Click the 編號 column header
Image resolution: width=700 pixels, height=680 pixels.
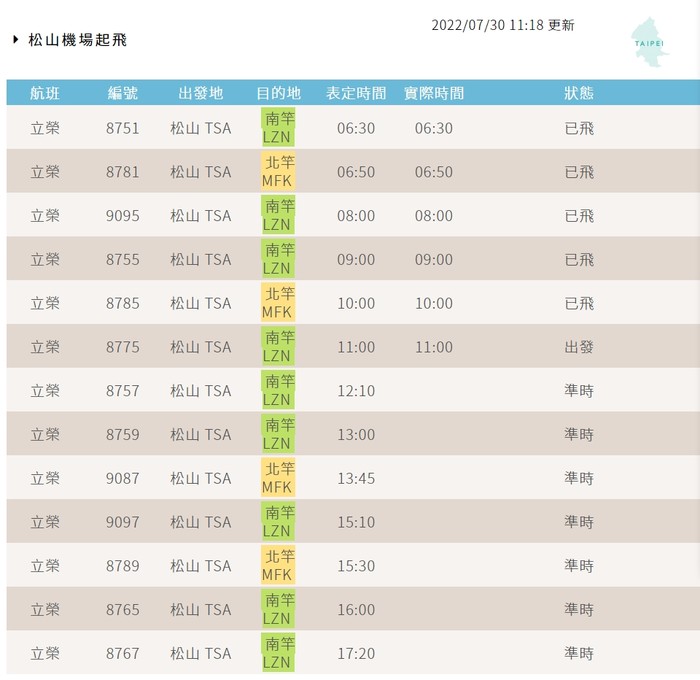(123, 93)
